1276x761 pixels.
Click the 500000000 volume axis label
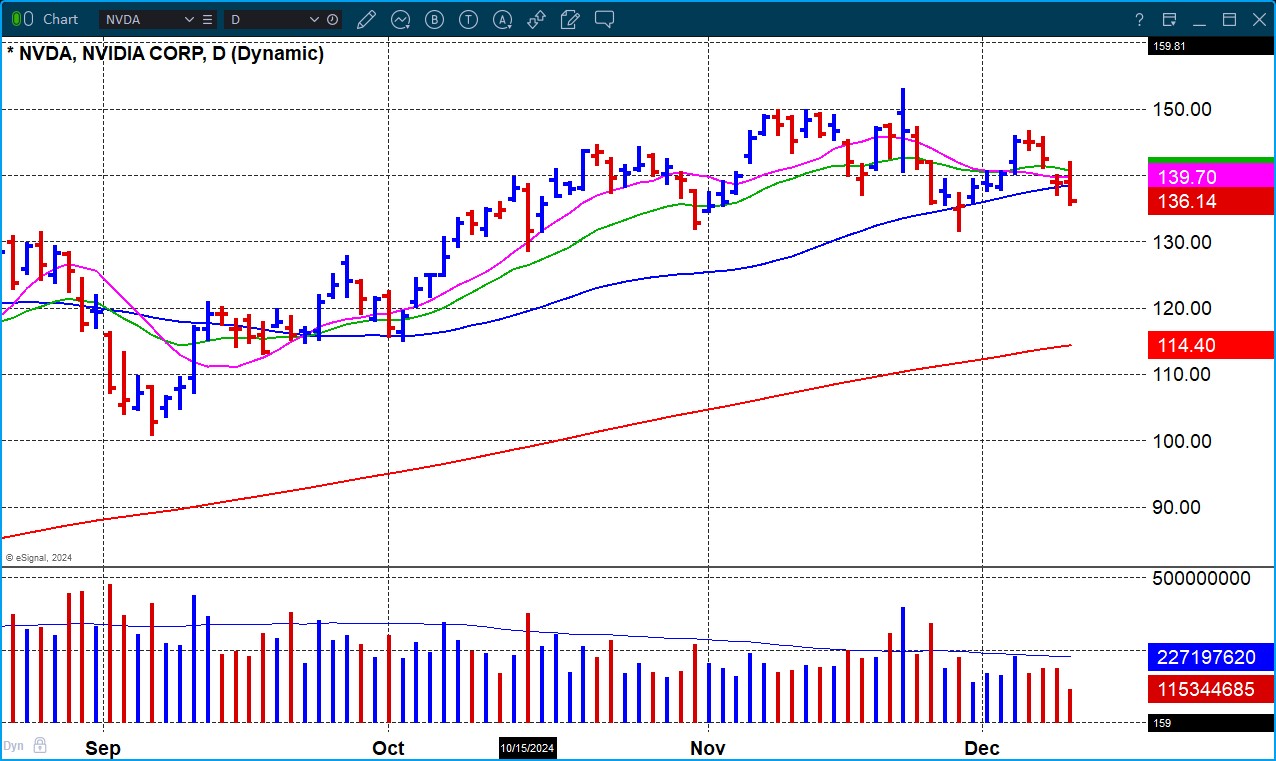coord(1202,578)
